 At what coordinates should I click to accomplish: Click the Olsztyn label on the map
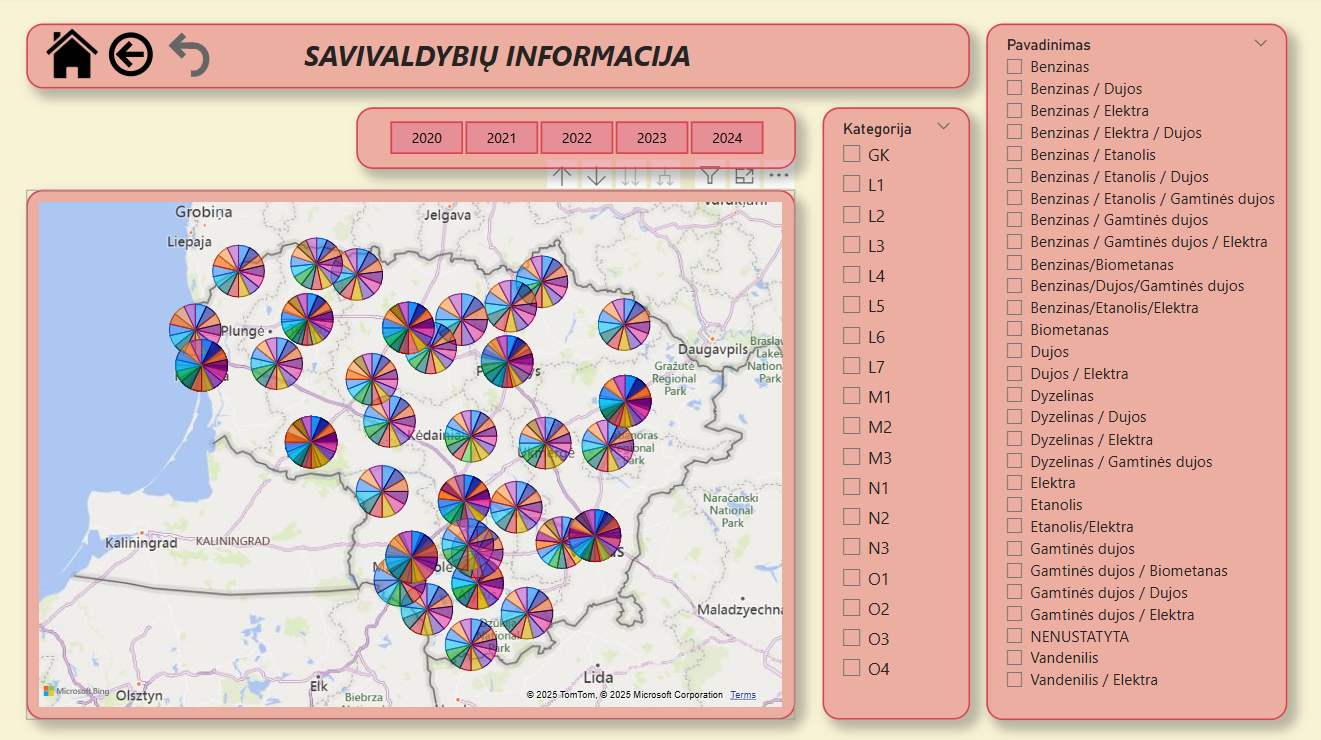(x=139, y=695)
